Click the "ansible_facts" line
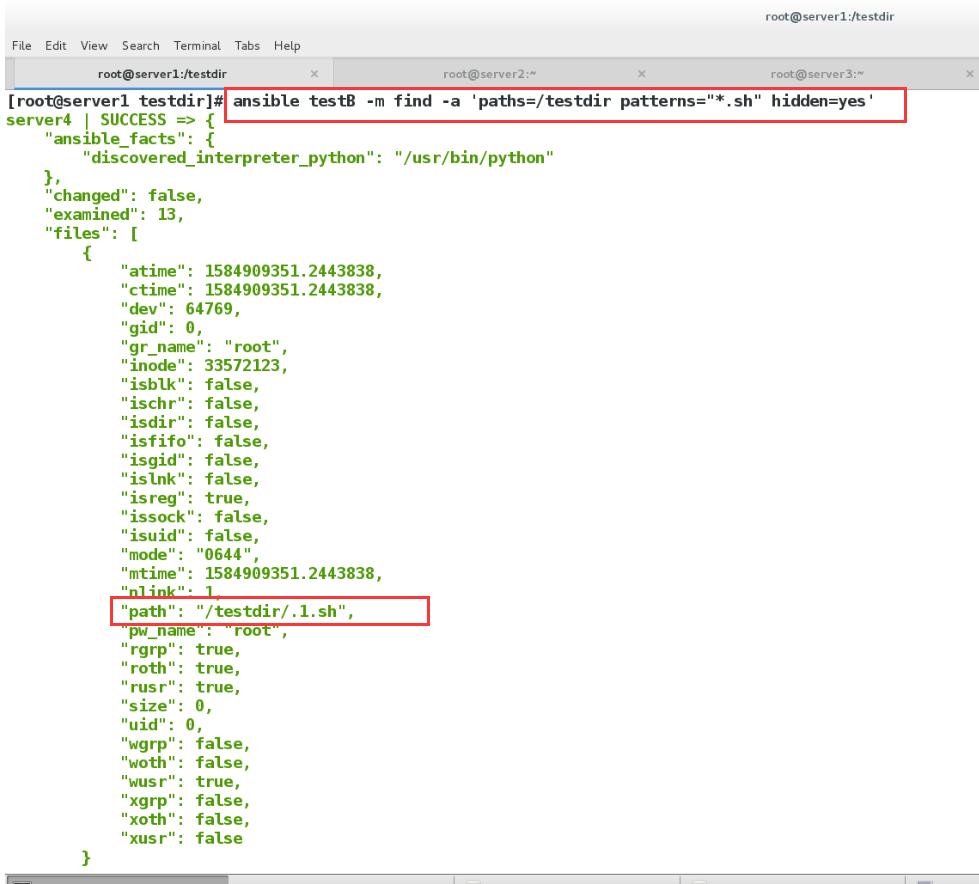The width and height of the screenshot is (979, 884). pyautogui.click(x=129, y=139)
